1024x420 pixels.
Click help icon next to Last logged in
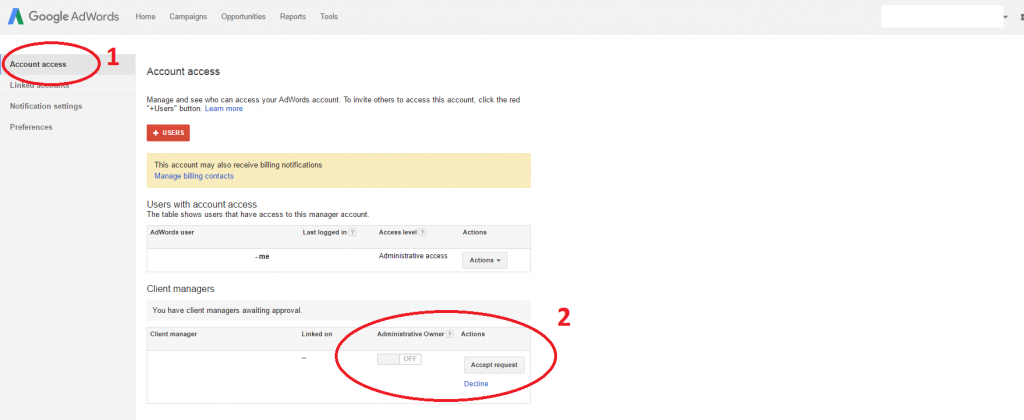point(352,232)
